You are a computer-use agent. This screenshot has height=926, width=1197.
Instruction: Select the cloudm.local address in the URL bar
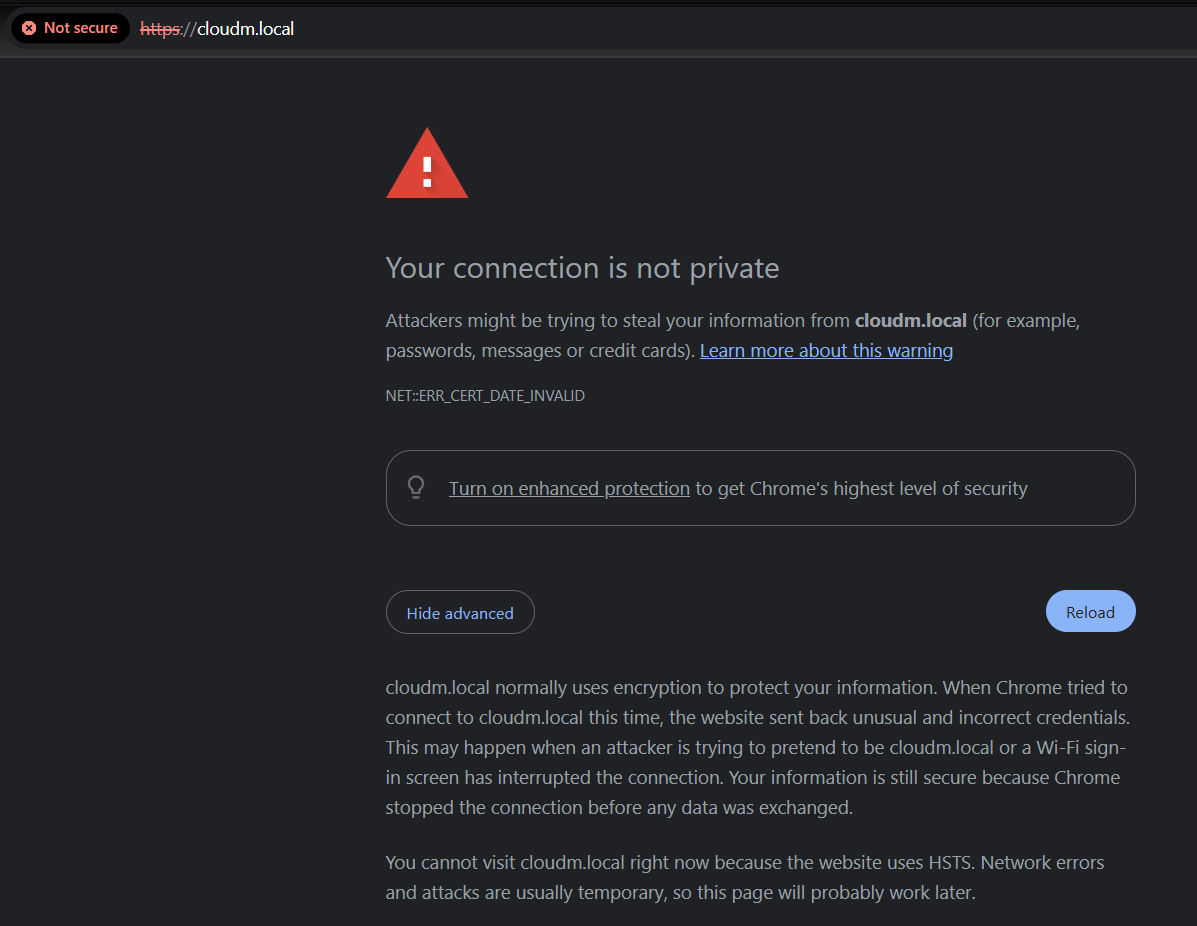[x=246, y=29]
